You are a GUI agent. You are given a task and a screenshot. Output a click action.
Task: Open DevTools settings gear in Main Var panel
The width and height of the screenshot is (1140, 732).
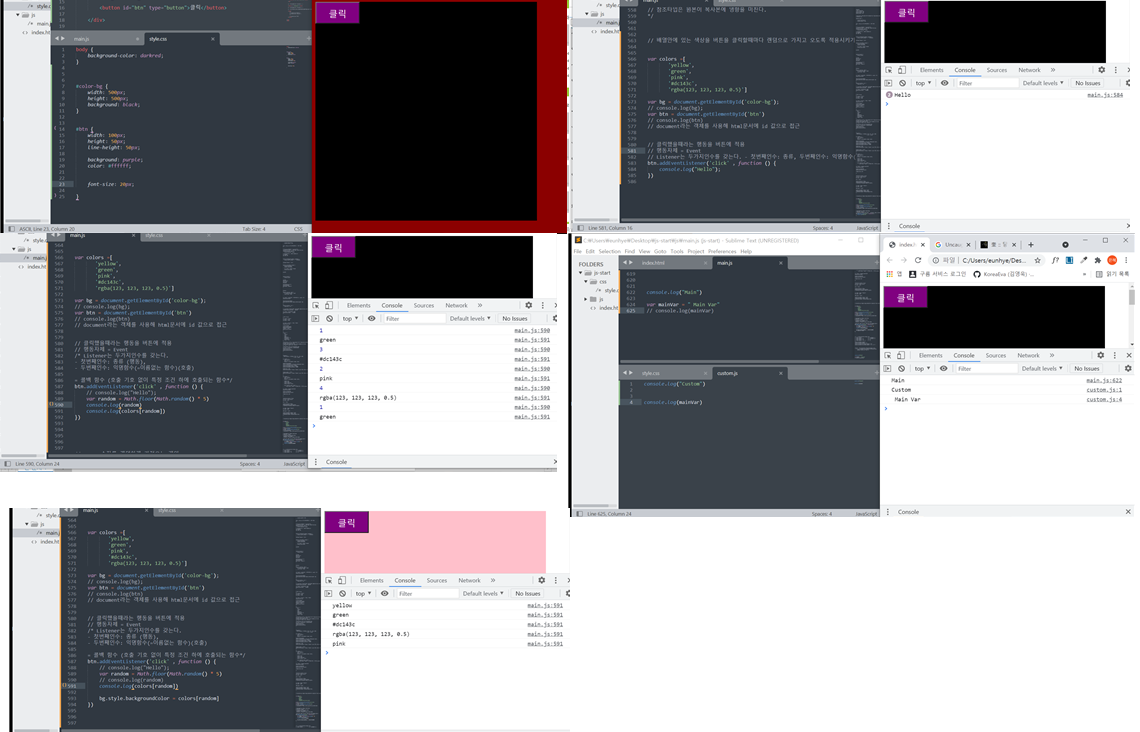1101,355
